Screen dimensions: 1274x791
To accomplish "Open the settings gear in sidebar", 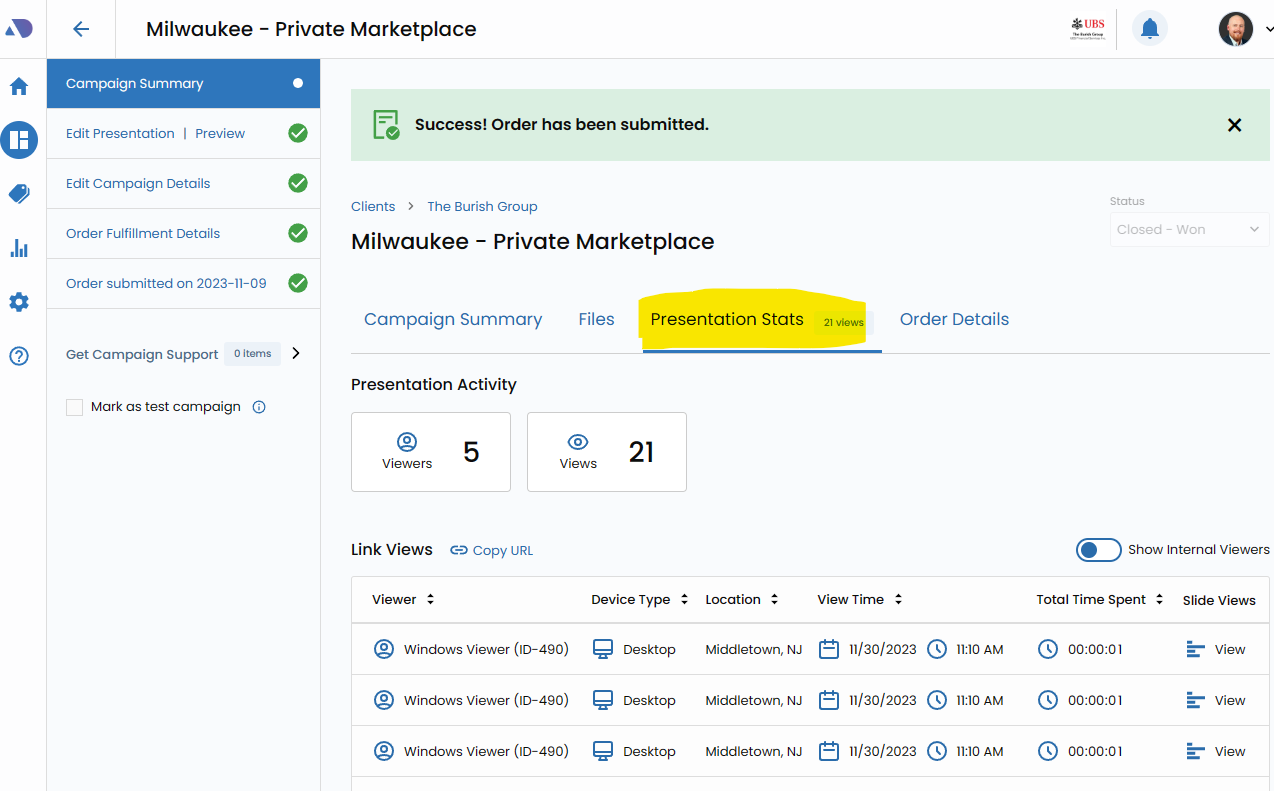I will click(19, 302).
